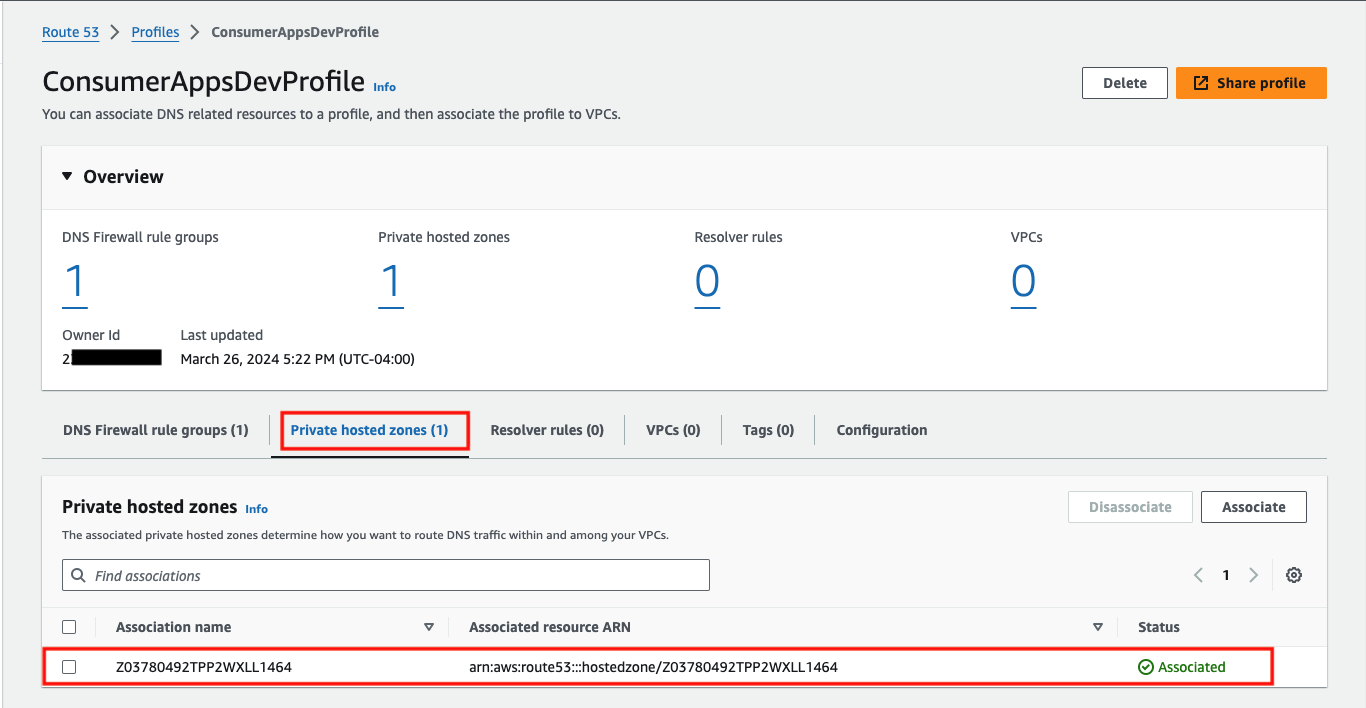
Task: Click the green Associated status check icon
Action: [x=1146, y=667]
